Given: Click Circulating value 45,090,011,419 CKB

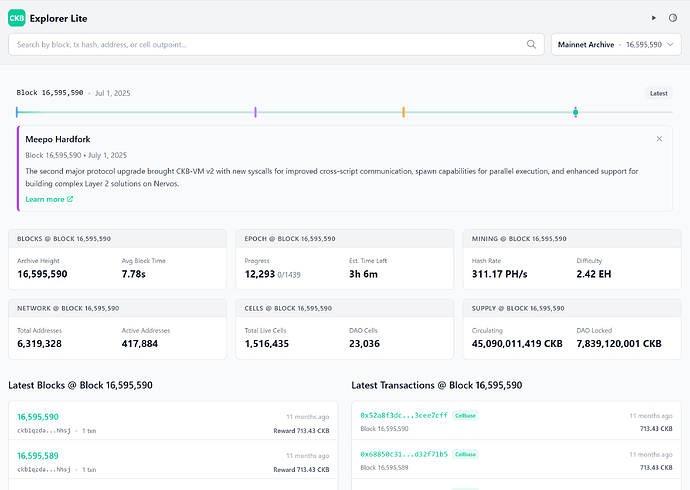Looking at the screenshot, I should click(517, 344).
